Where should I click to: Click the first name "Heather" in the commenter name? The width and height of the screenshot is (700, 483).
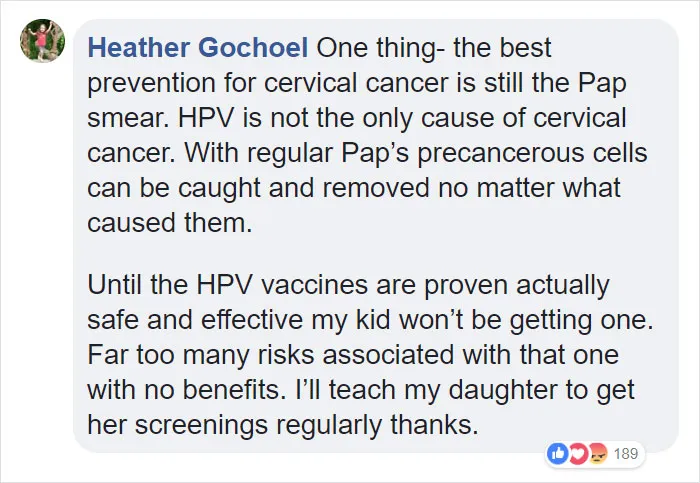click(139, 48)
